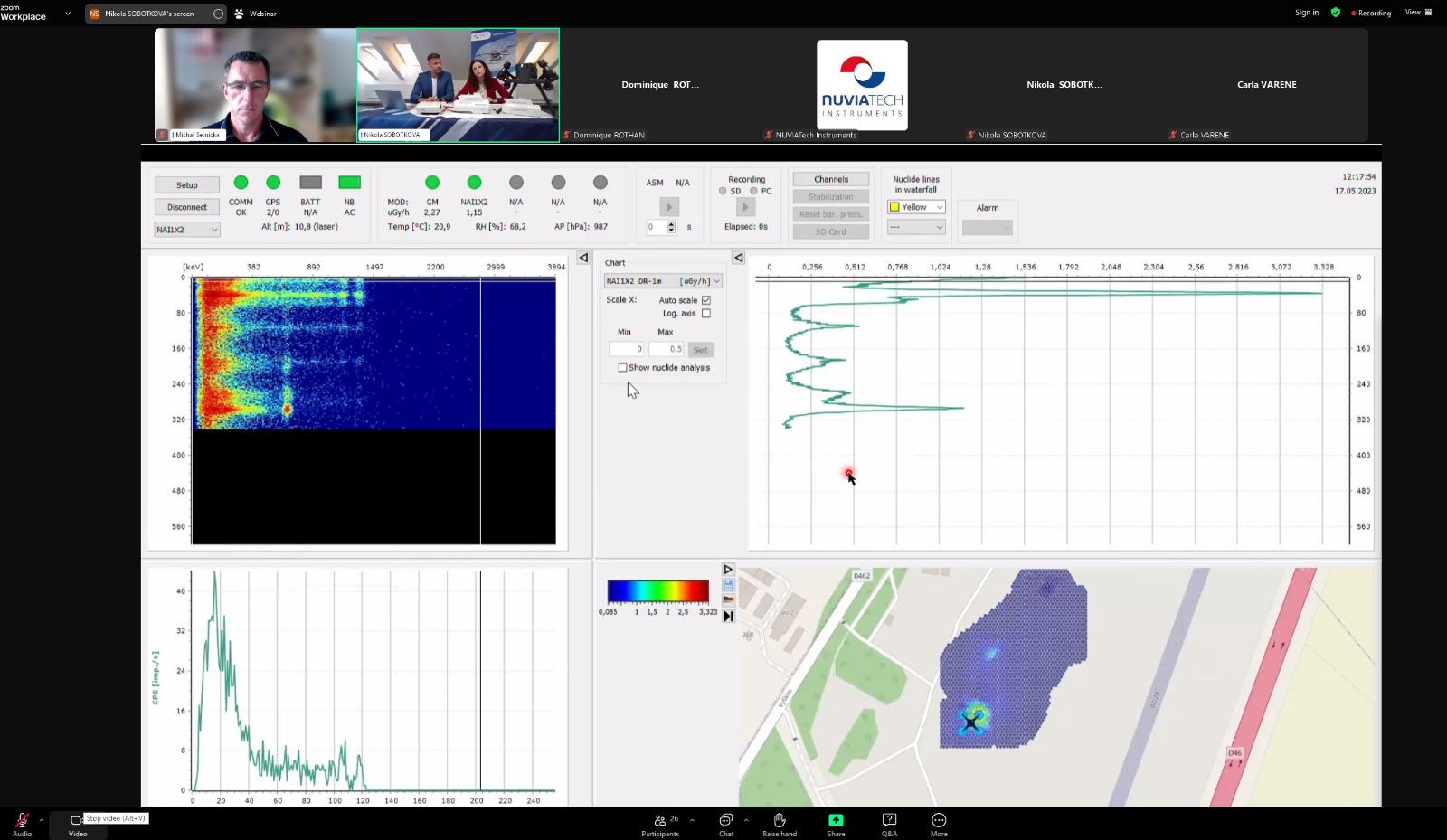
Task: Open the Zoom Q&A panel
Action: click(x=889, y=824)
